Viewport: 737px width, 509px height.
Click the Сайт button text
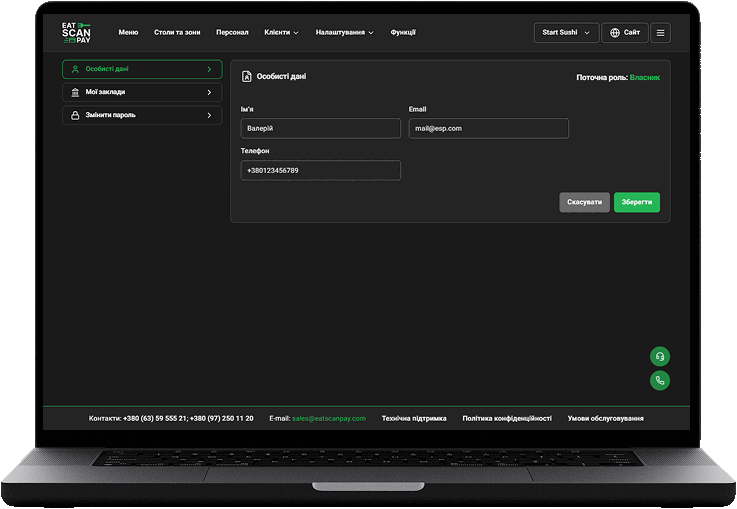[632, 32]
